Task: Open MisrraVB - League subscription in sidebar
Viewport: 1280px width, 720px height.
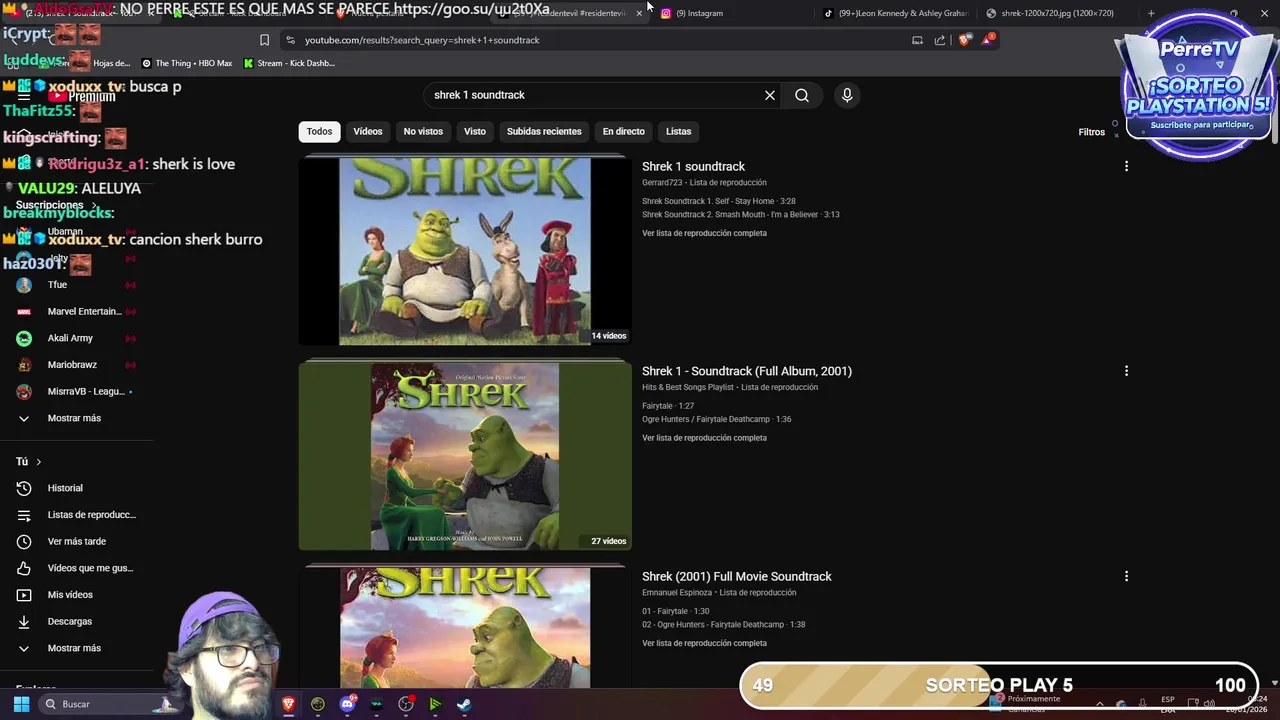Action: 76,391
